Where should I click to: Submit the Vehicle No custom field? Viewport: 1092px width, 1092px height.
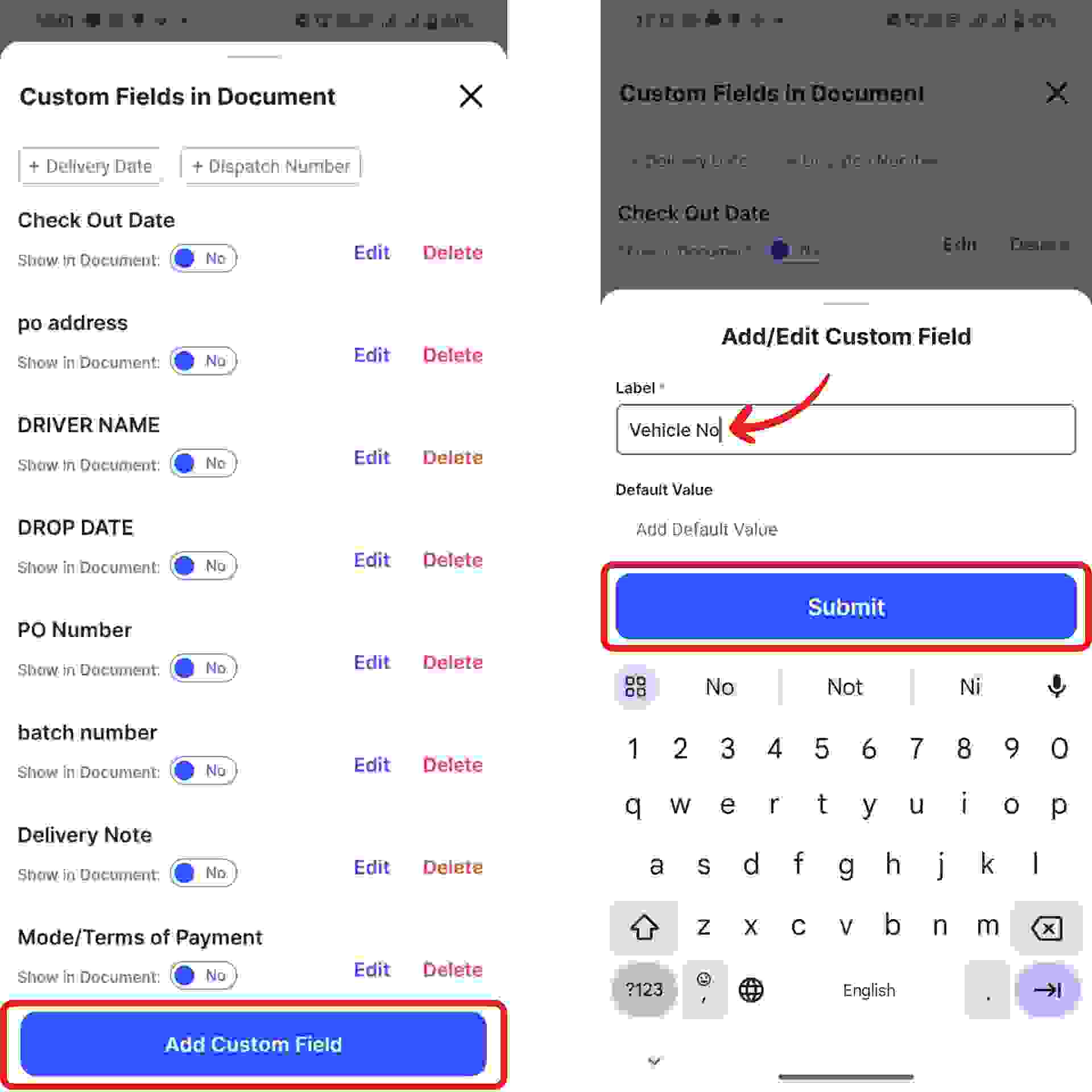point(846,607)
